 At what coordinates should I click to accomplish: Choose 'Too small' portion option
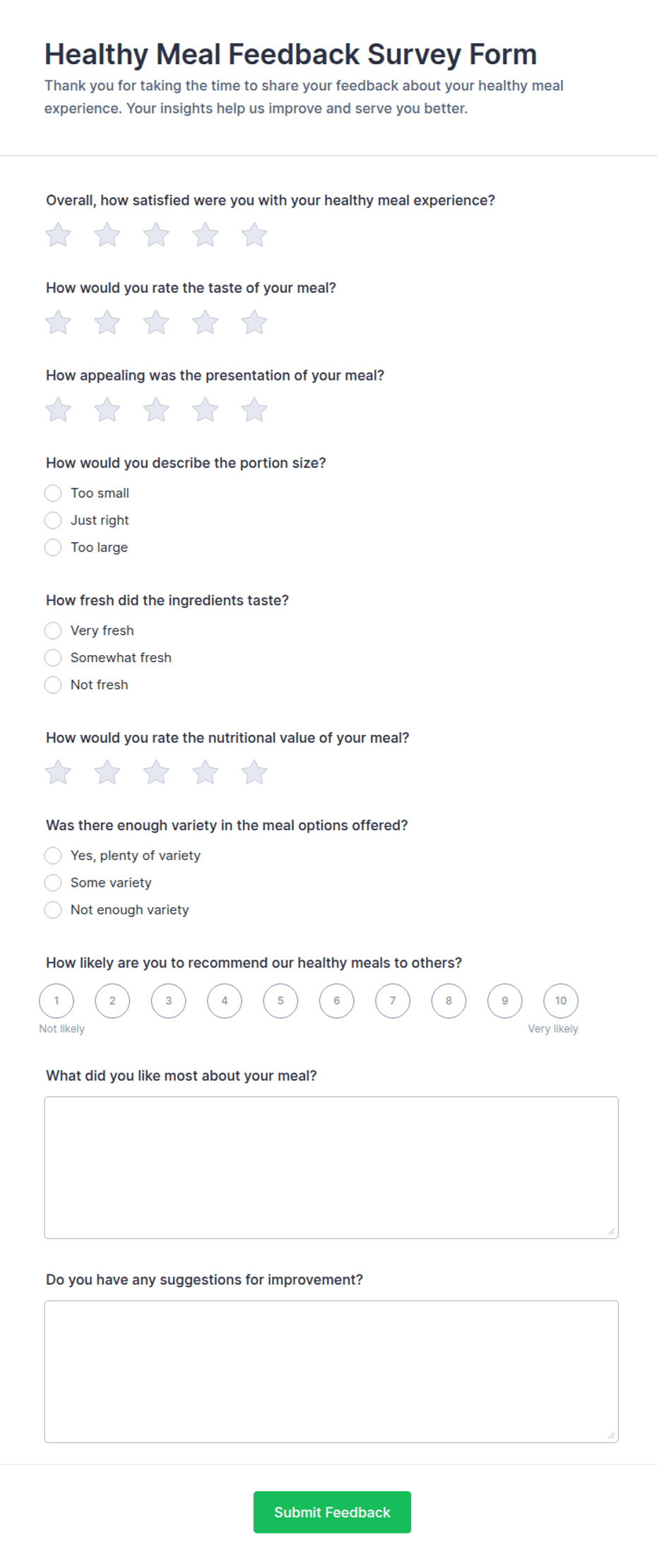point(53,493)
